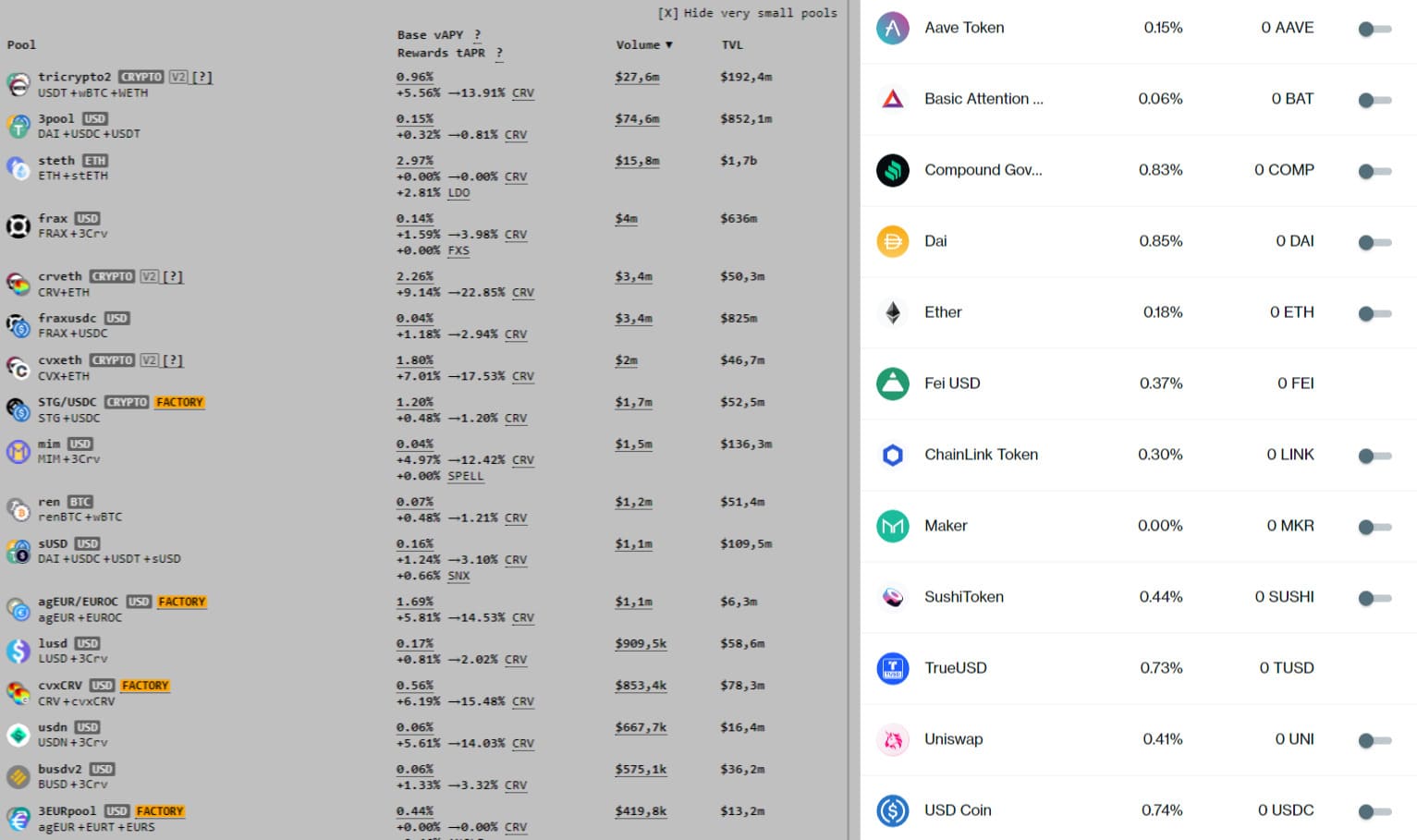Image resolution: width=1417 pixels, height=840 pixels.
Task: Click the Ether diamond icon
Action: pos(892,312)
